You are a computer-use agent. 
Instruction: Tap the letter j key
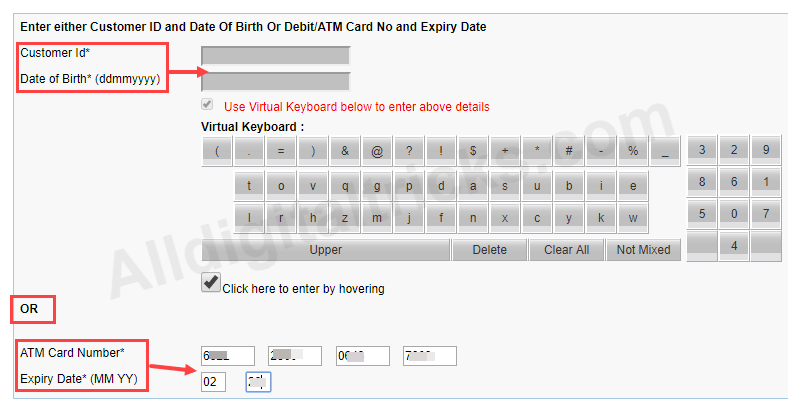click(x=409, y=218)
